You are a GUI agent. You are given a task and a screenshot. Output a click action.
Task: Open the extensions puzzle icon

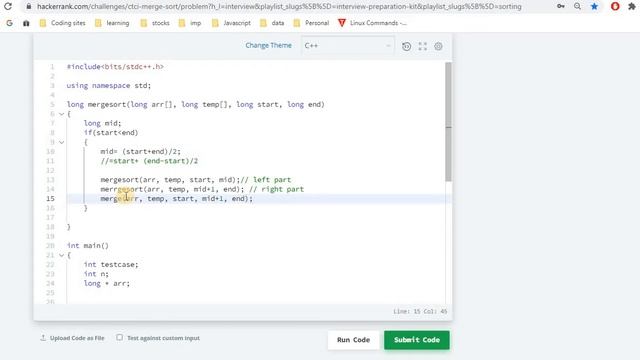632,6
